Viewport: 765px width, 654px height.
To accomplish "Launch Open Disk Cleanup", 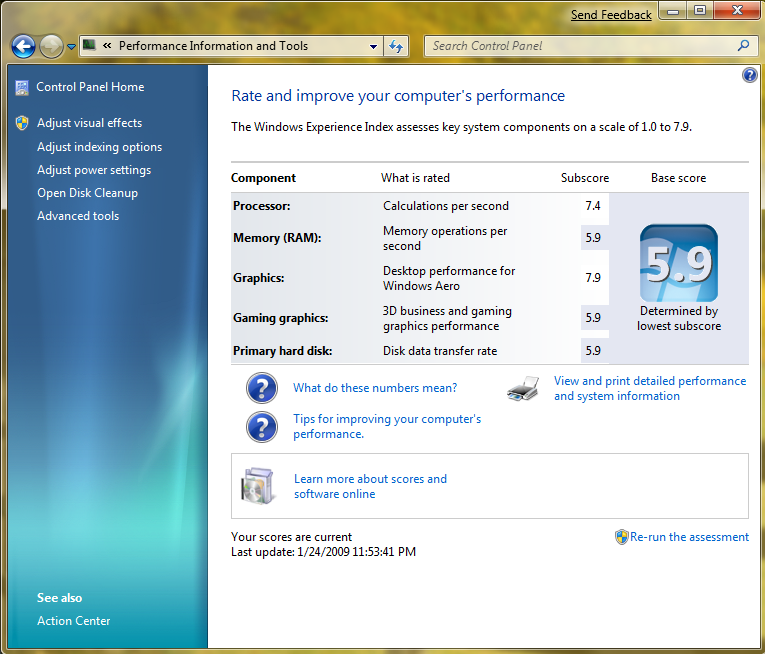I will (x=87, y=193).
